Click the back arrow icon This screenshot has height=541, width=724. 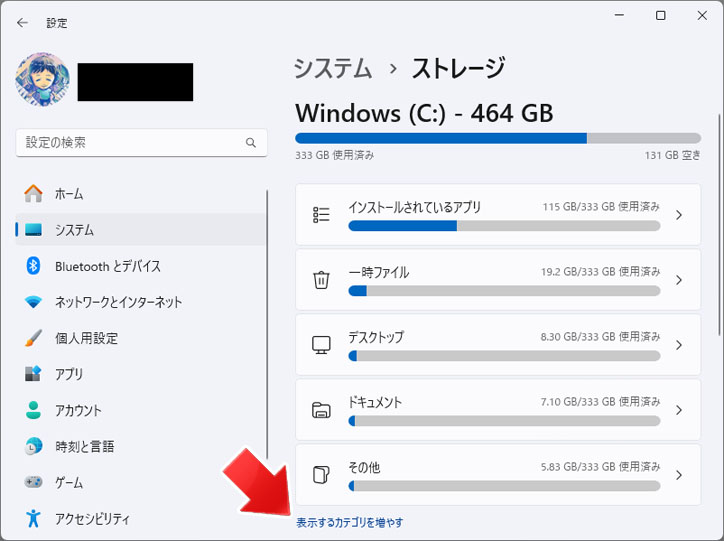(x=22, y=23)
